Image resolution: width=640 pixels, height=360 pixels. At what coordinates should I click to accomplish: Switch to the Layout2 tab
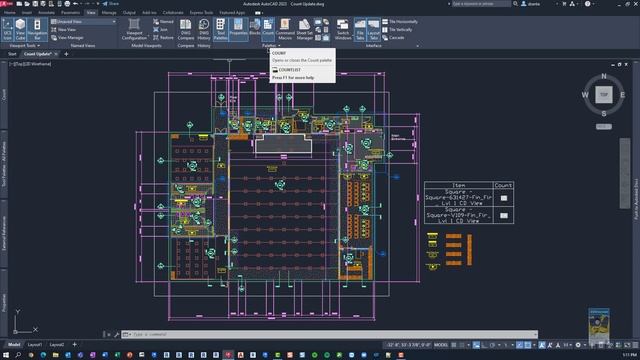[57, 344]
